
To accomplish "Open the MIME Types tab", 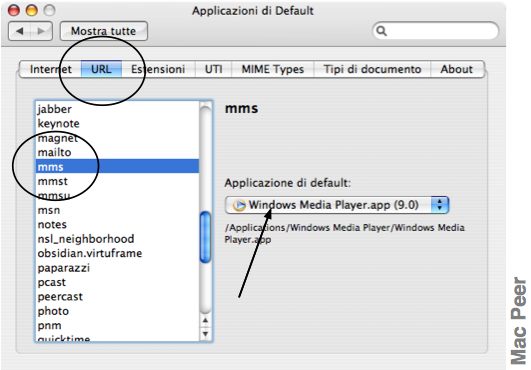I will coord(273,69).
